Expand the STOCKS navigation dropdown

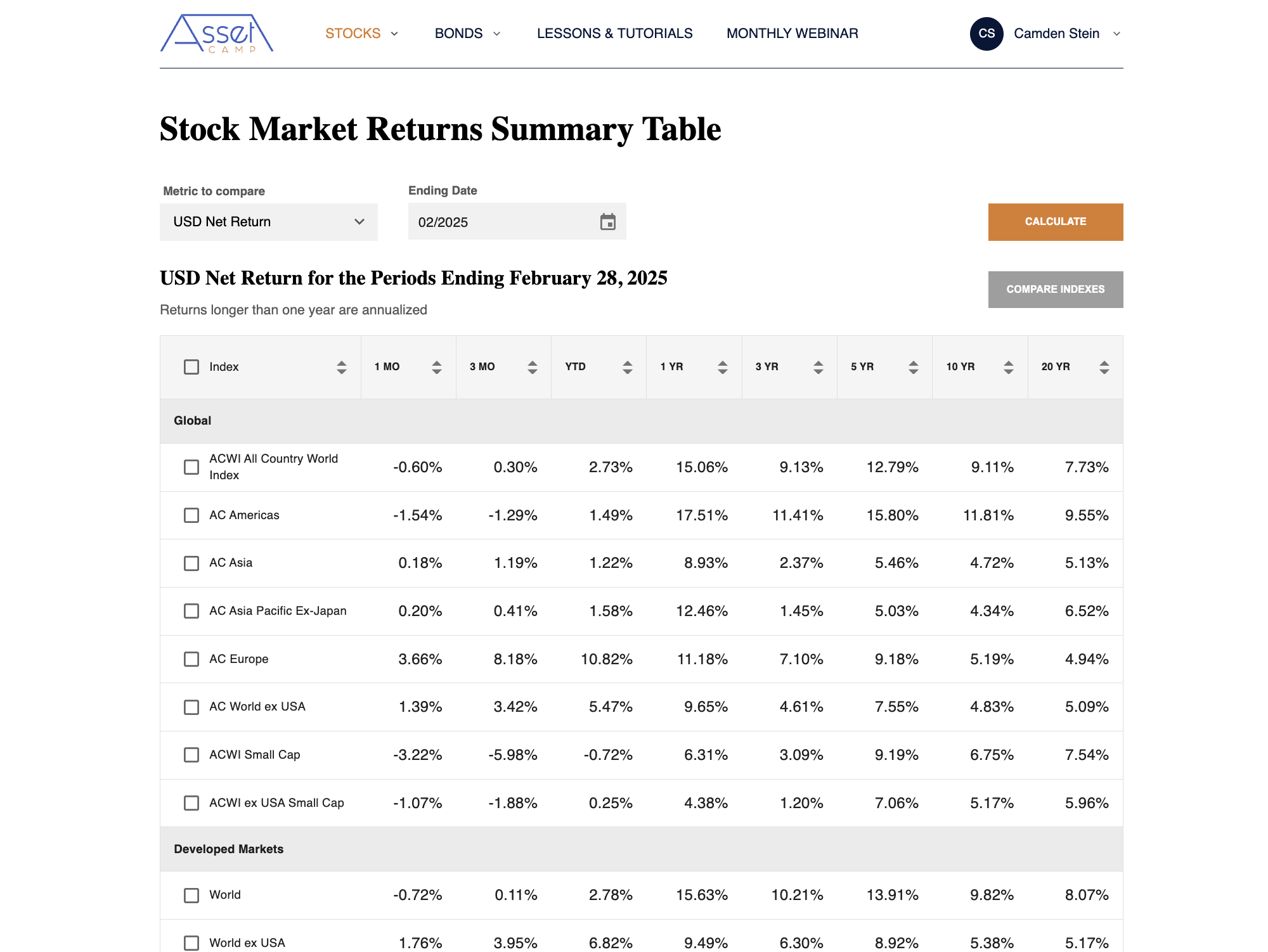[361, 33]
